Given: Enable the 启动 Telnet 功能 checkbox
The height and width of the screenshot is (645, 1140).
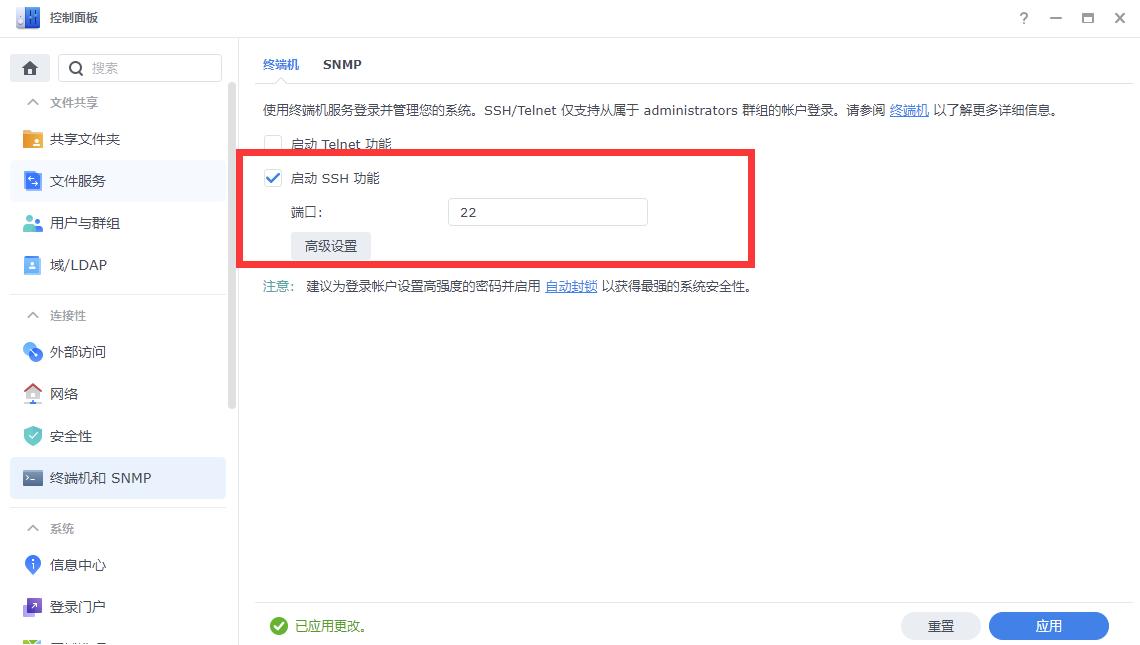Looking at the screenshot, I should coord(272,143).
